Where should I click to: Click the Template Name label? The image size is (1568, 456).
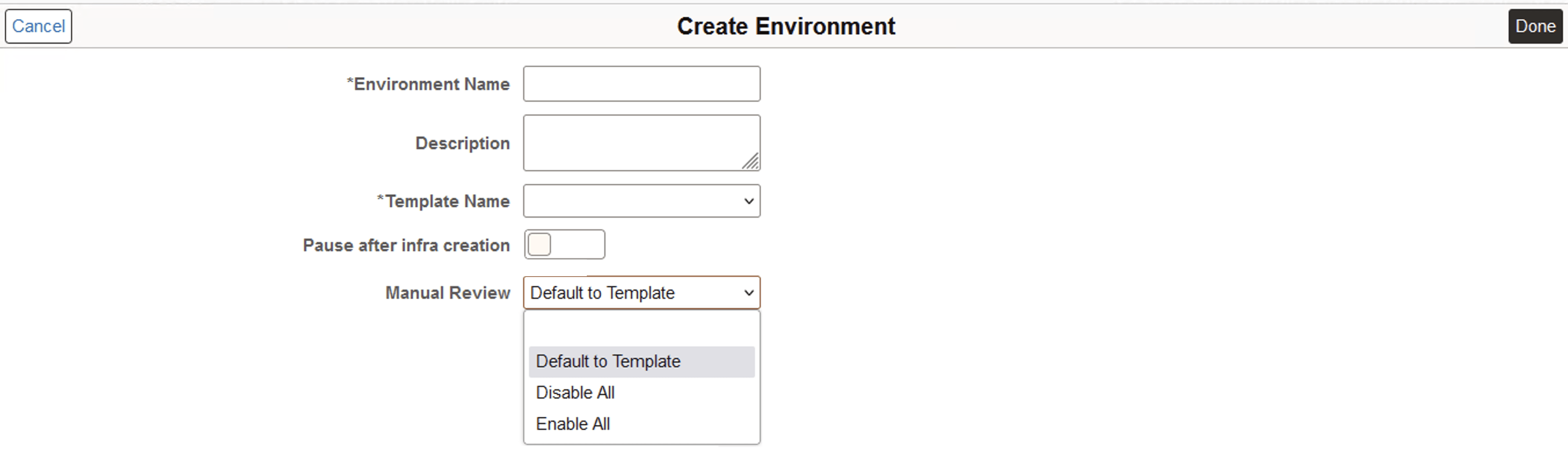pos(442,201)
